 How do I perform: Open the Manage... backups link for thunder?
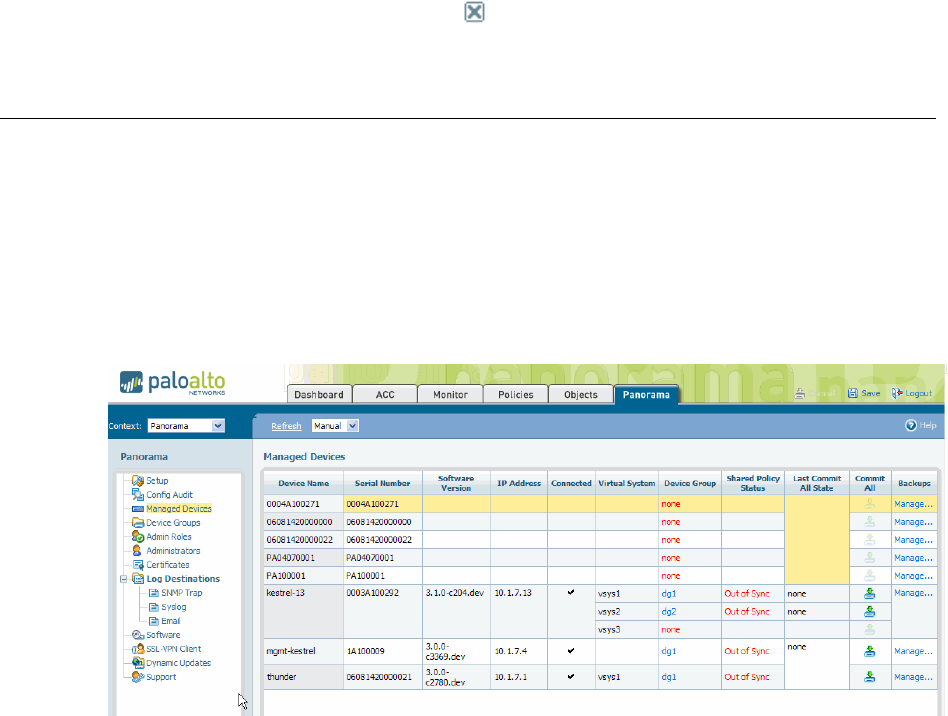click(x=913, y=677)
